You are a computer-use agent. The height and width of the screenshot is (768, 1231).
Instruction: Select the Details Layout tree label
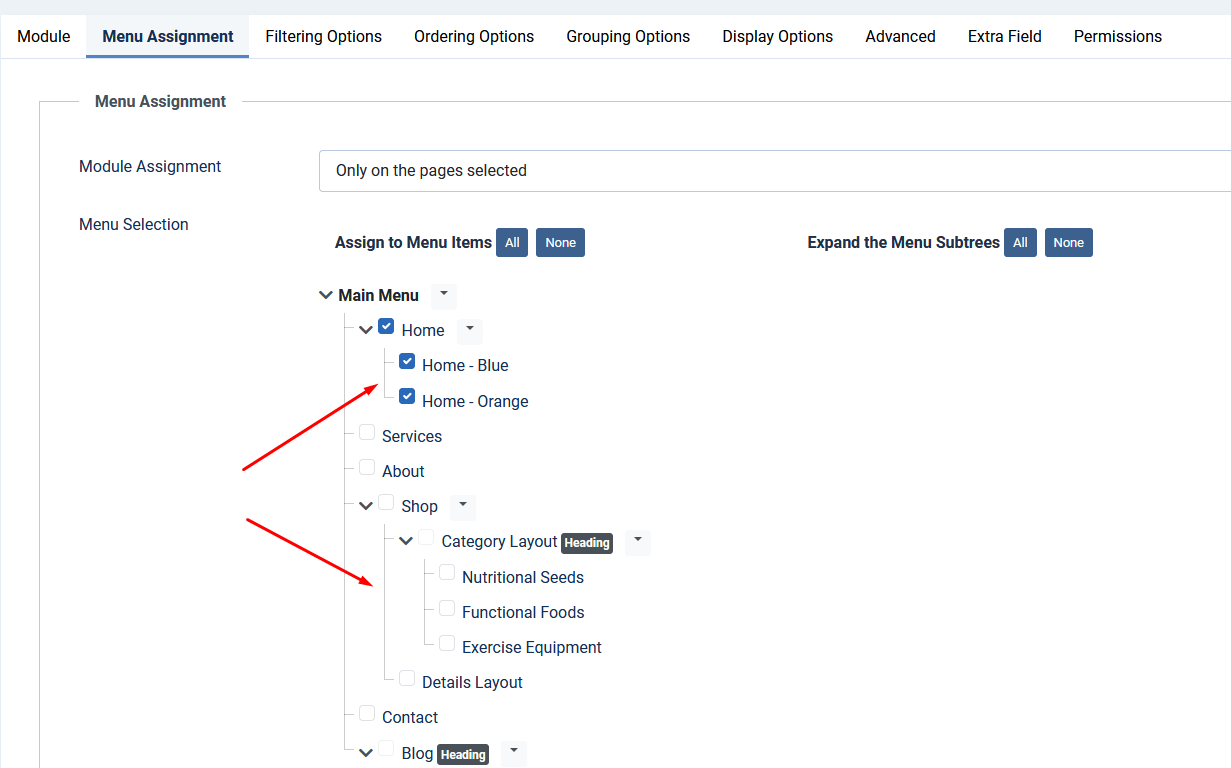click(x=472, y=683)
